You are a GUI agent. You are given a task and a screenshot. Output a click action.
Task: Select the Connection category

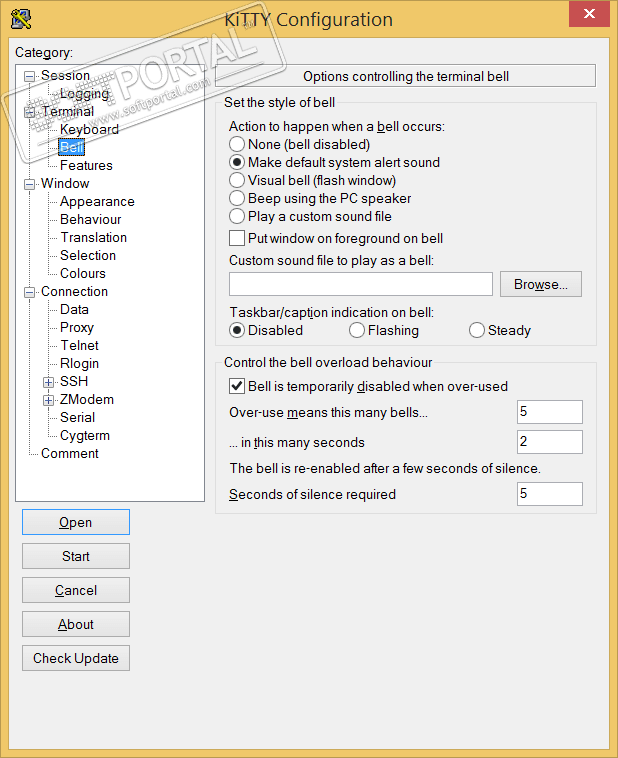point(74,291)
